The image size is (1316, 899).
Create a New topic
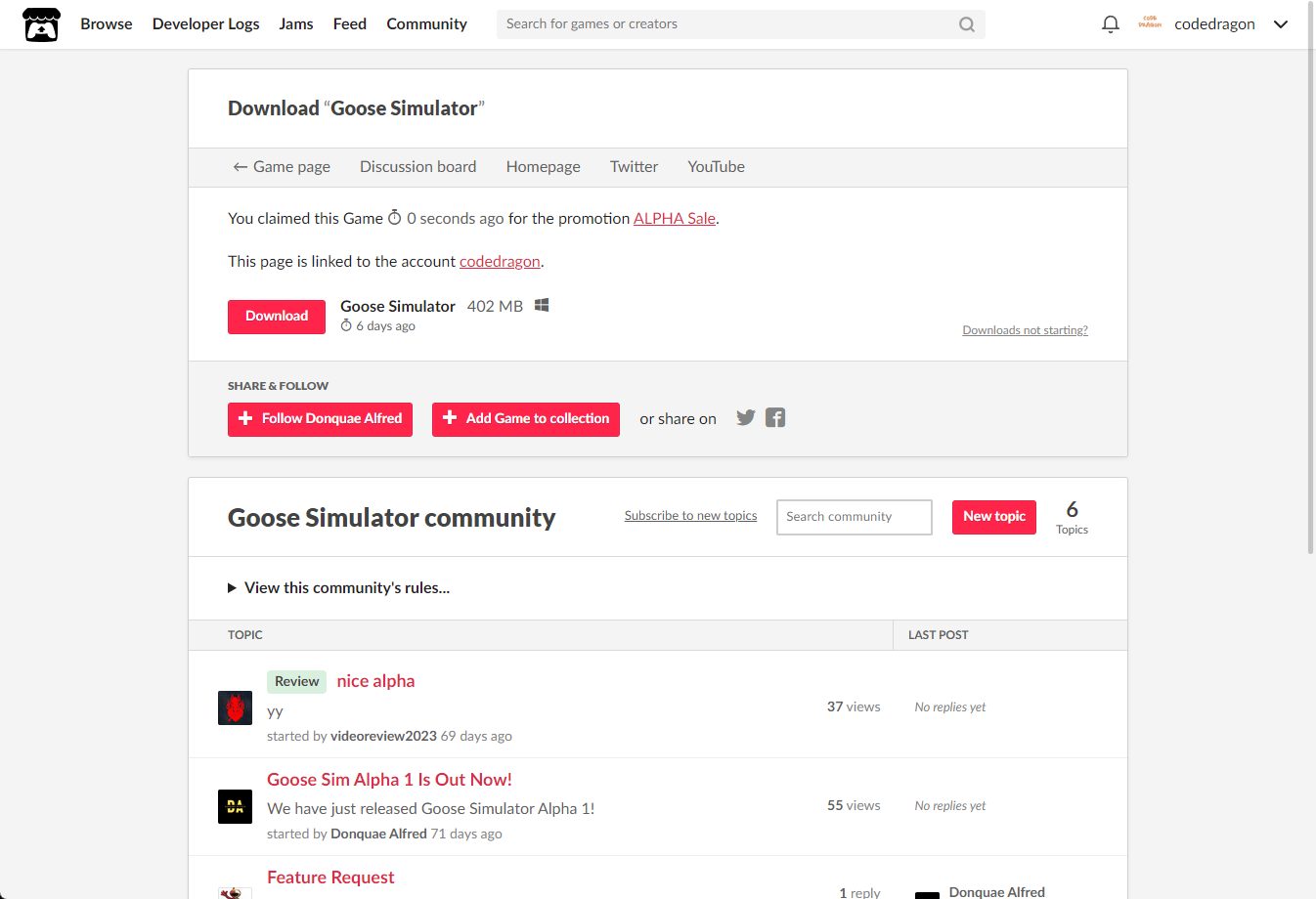tap(994, 517)
